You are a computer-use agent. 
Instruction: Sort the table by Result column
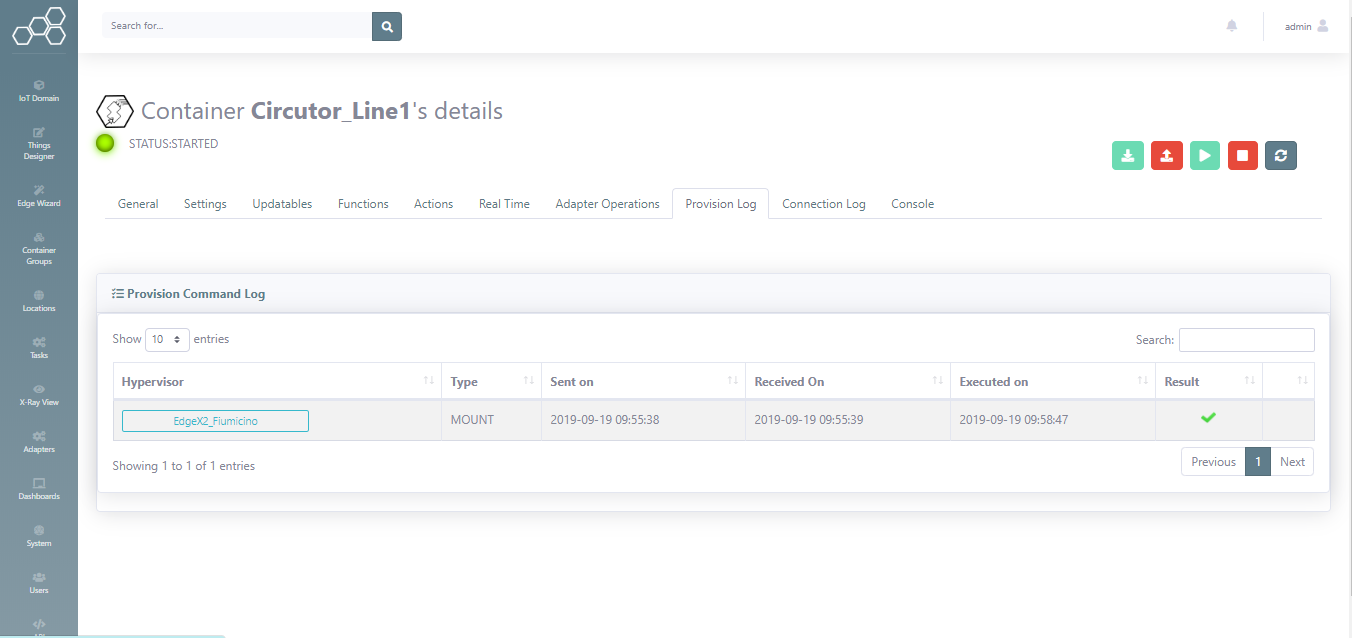click(x=1209, y=381)
